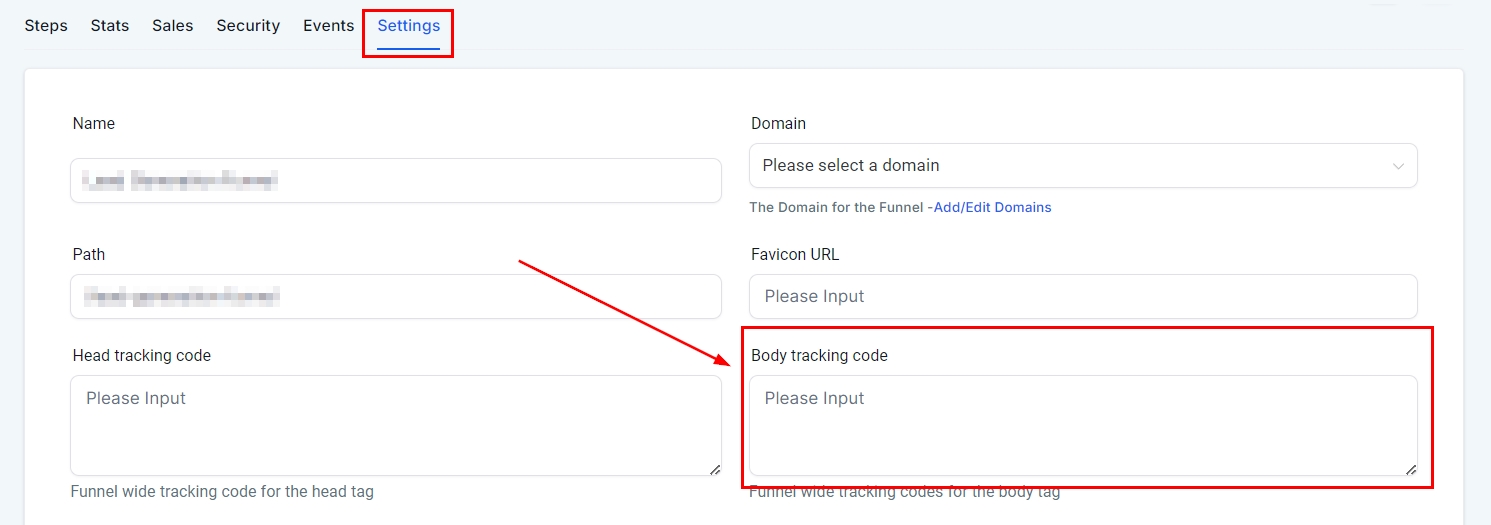
Task: Click the Settings tab
Action: (408, 26)
